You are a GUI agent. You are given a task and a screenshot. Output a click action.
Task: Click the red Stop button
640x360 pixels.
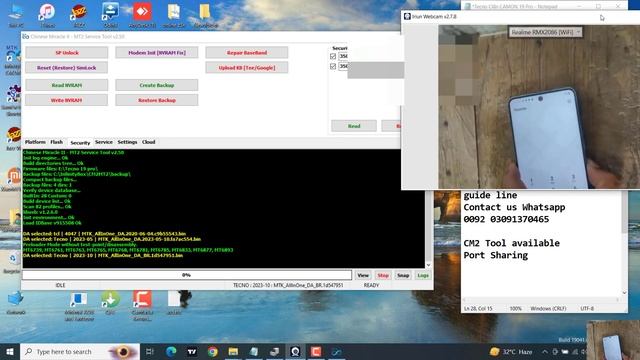pos(383,276)
